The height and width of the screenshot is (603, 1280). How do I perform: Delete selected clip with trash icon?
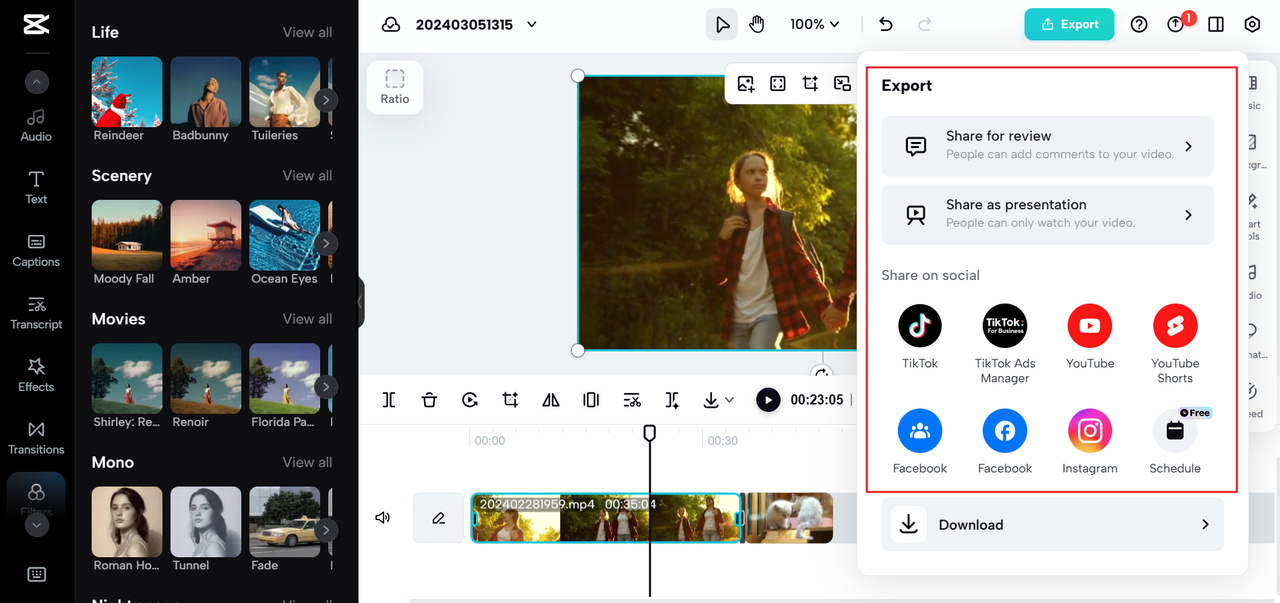point(429,400)
